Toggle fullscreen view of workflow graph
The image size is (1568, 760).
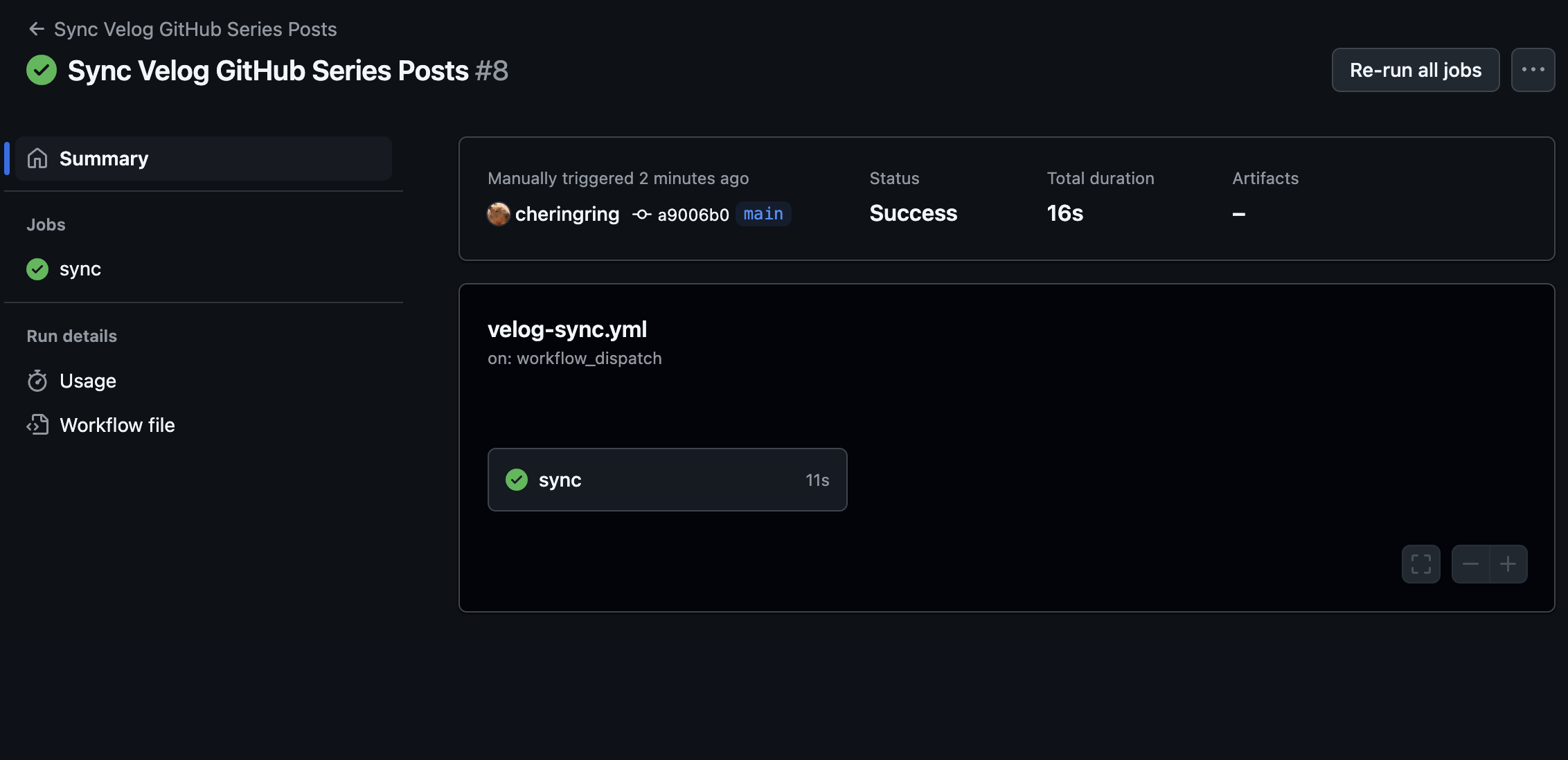pyautogui.click(x=1420, y=564)
